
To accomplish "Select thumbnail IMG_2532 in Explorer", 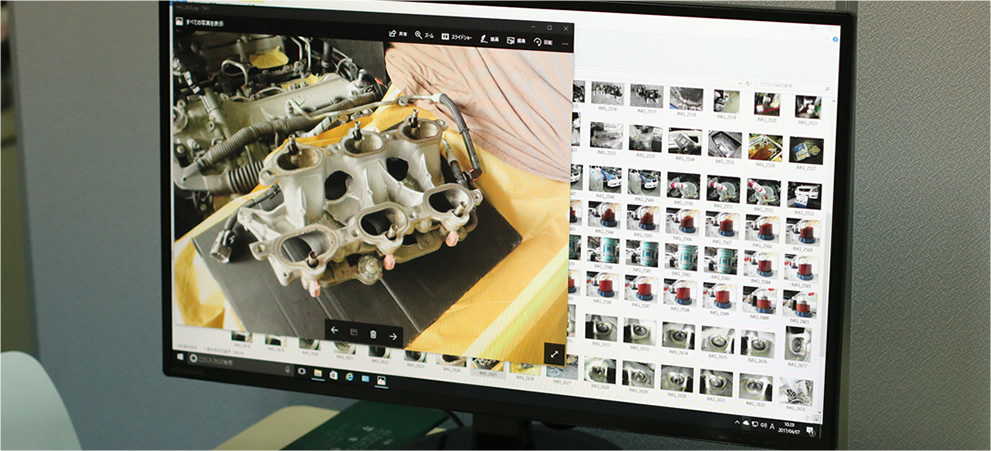I will (607, 135).
